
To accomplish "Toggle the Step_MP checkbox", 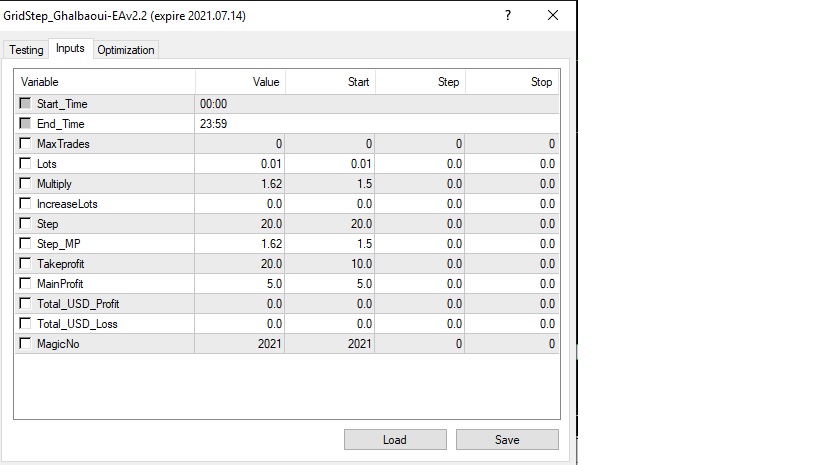I will (25, 244).
